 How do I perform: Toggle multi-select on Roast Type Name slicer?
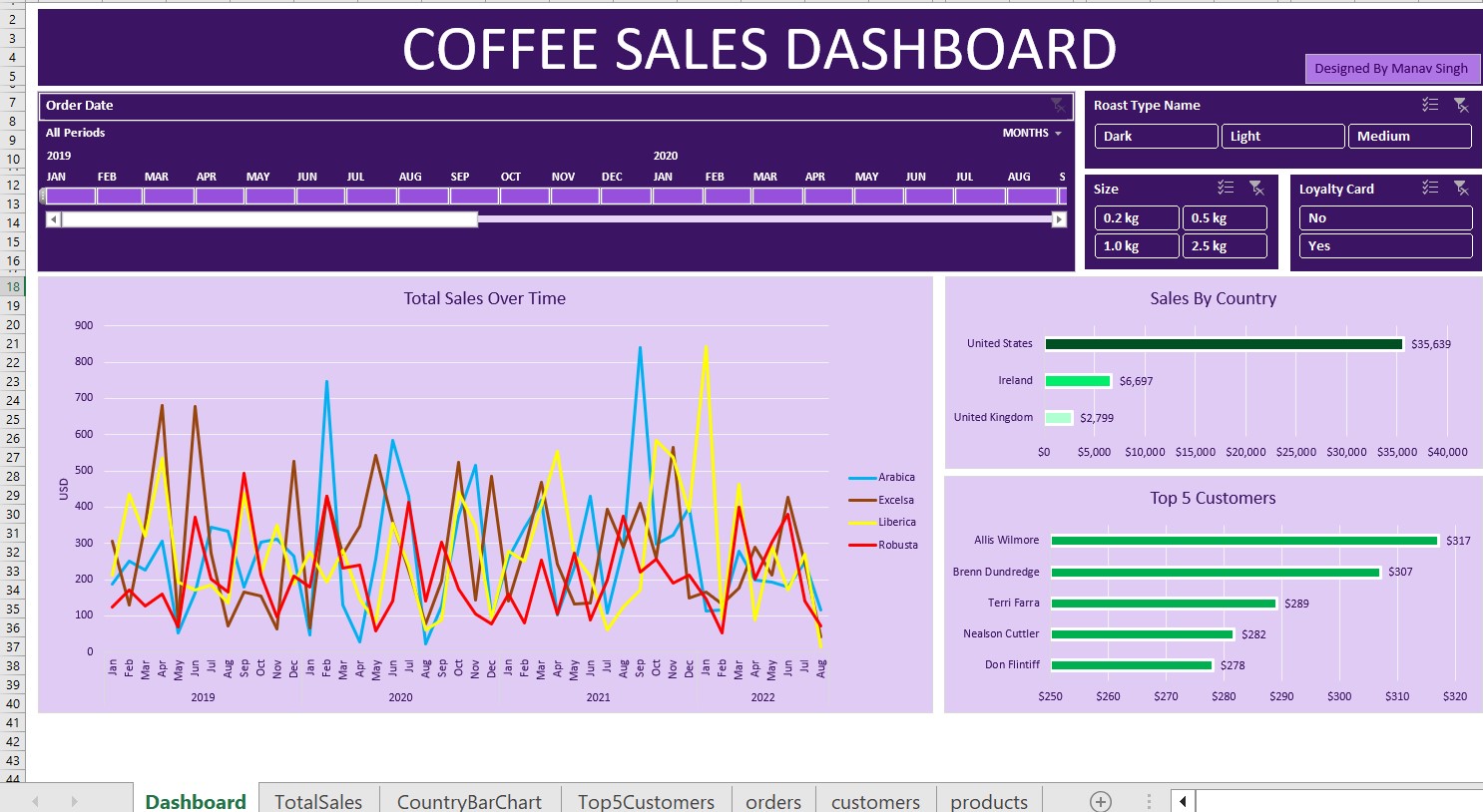tap(1430, 105)
